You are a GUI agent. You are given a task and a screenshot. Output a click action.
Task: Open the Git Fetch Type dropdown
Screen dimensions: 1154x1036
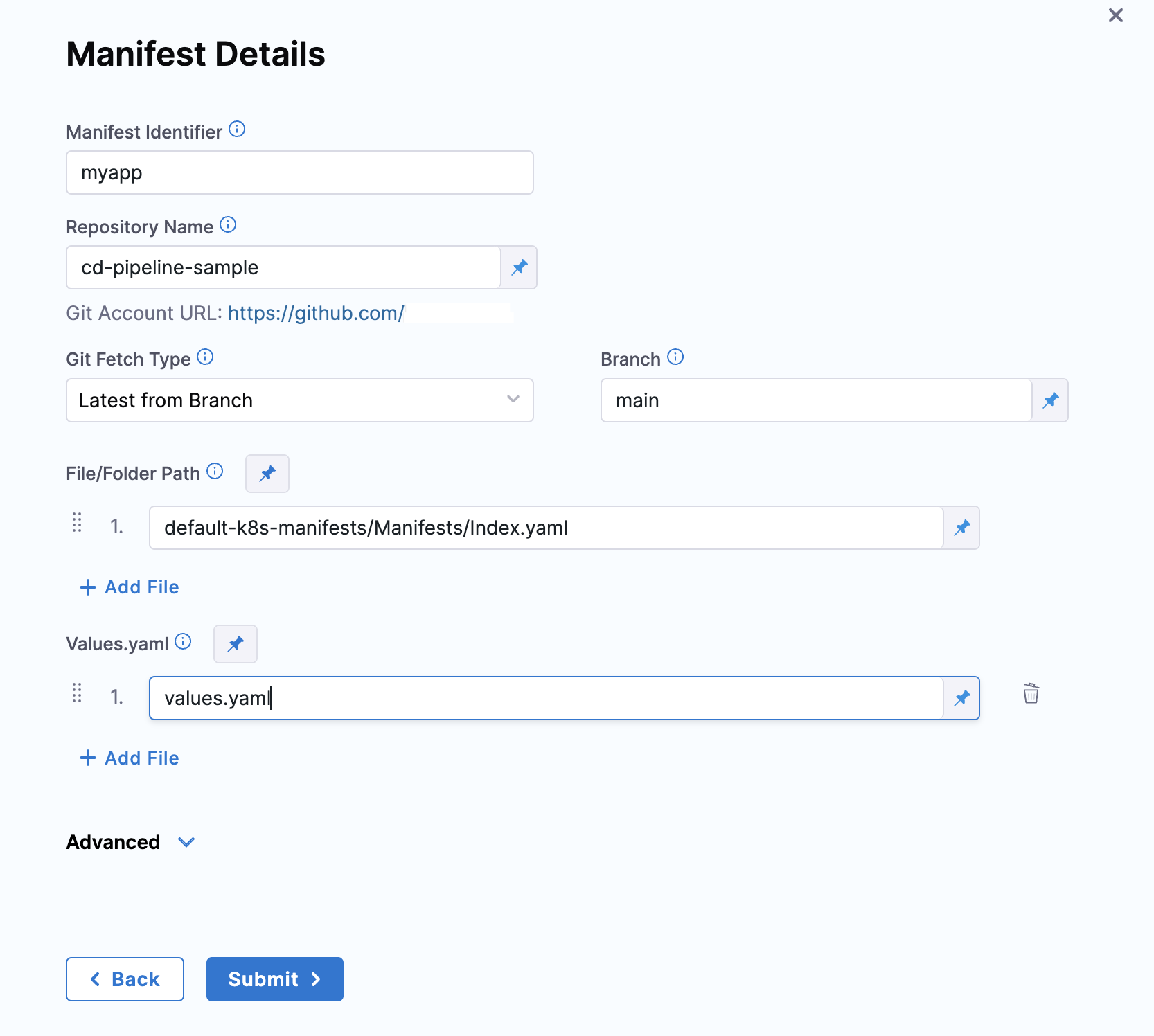pyautogui.click(x=299, y=400)
